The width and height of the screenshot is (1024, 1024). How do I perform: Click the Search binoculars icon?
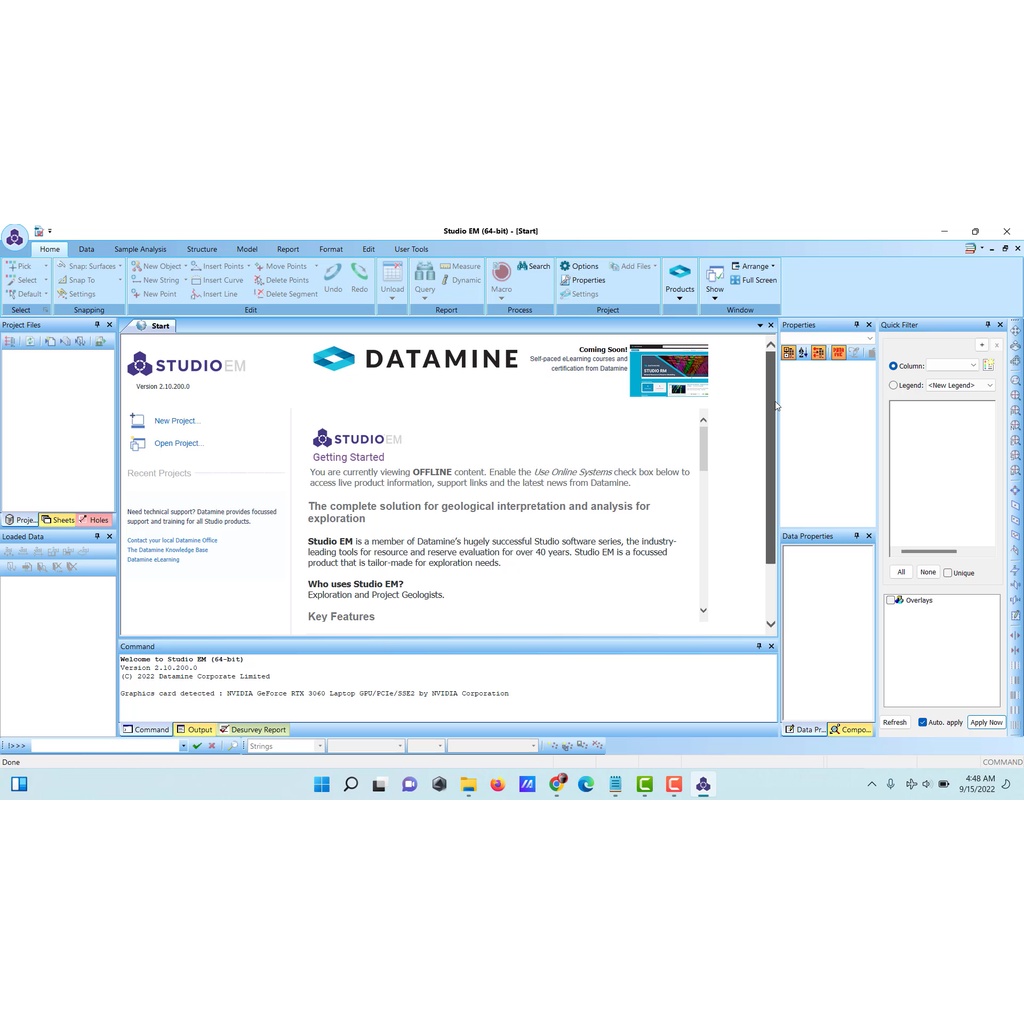click(522, 266)
